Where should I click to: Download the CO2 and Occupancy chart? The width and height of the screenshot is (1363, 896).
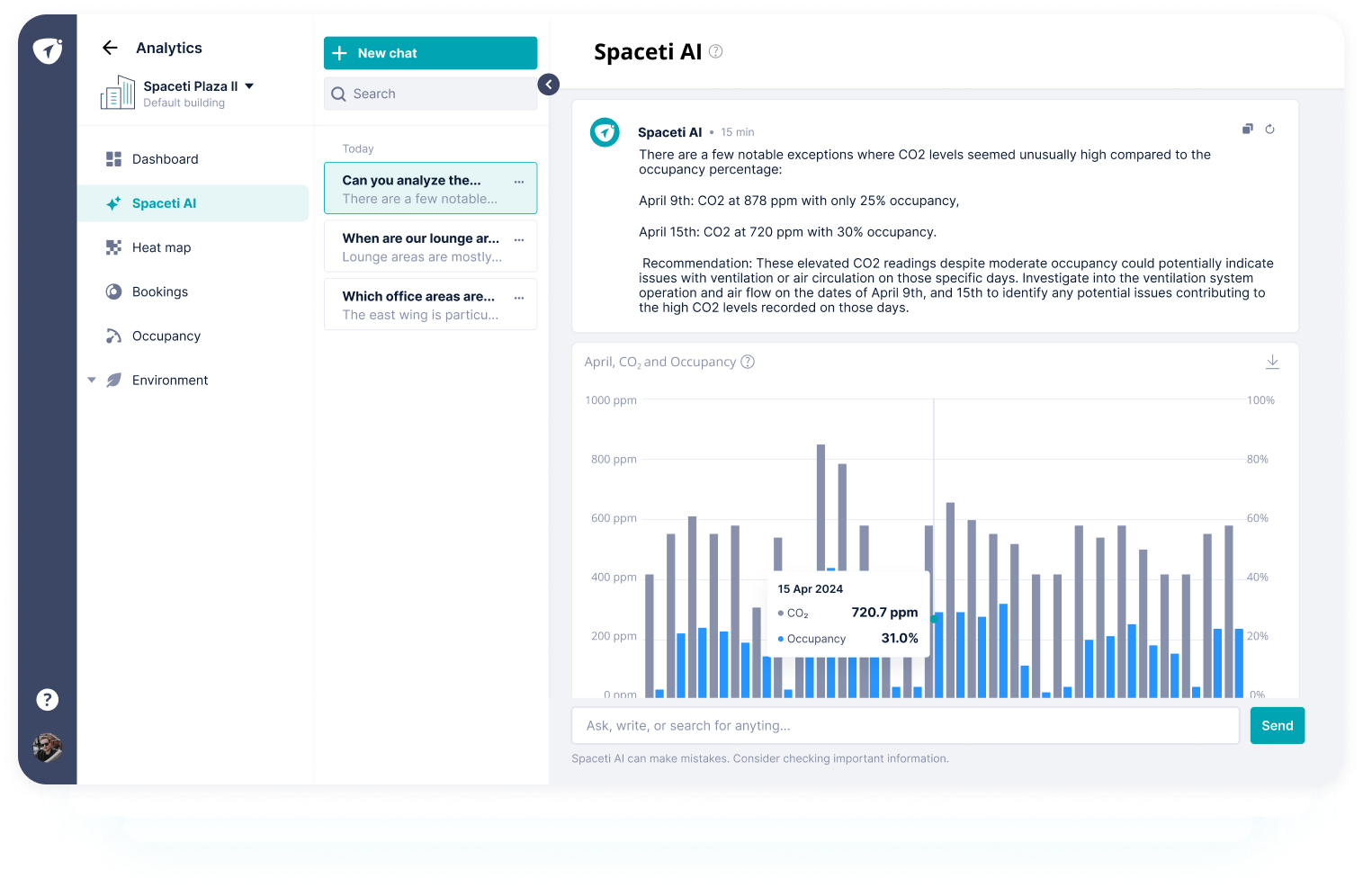coord(1272,361)
